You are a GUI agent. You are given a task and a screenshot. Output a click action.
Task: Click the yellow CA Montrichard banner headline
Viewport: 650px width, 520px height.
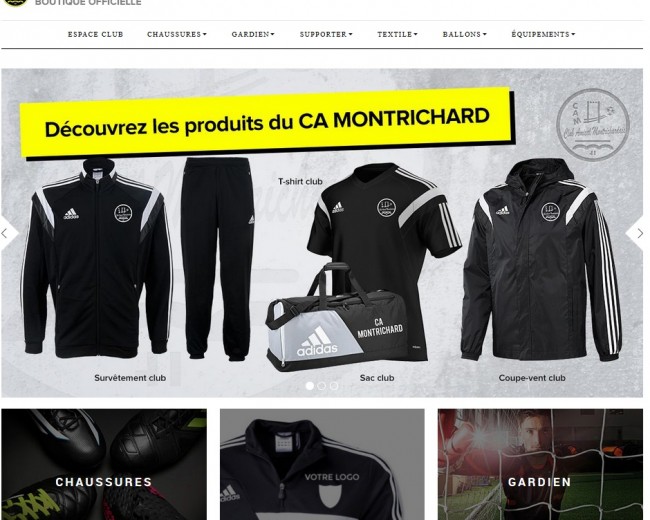tap(267, 122)
